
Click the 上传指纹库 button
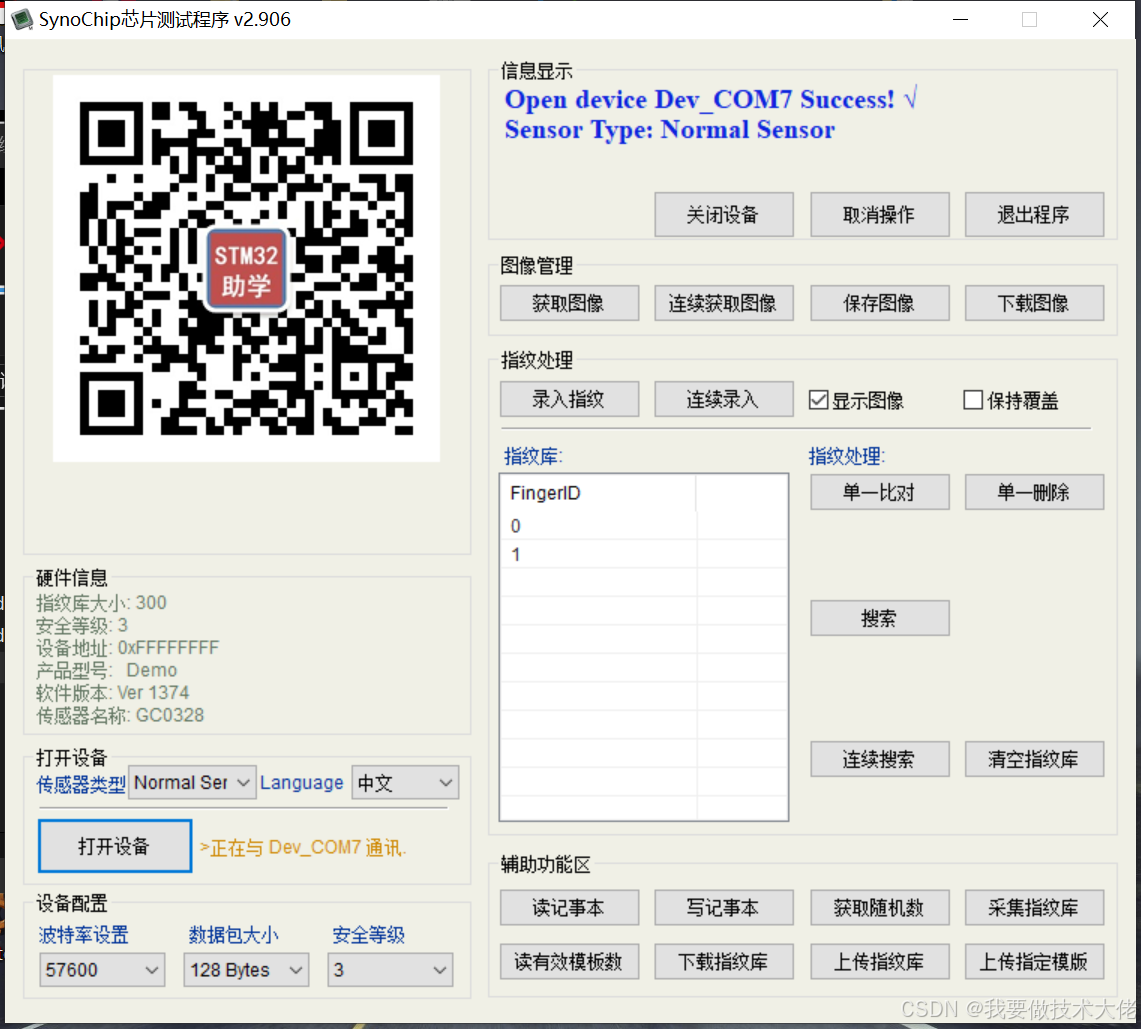879,961
